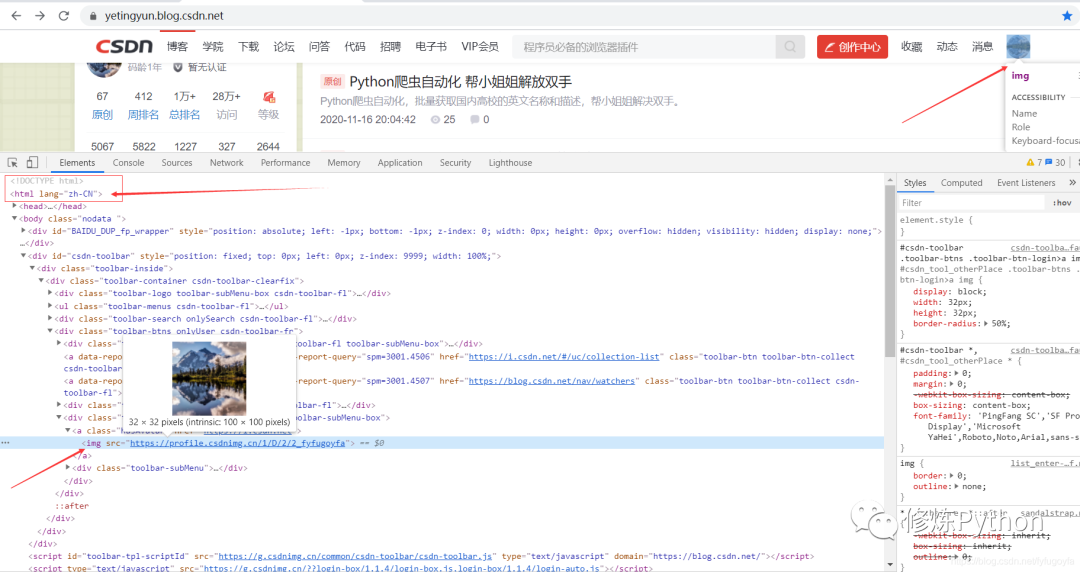
Task: Activate DevTools inspect element tool
Action: 12,163
